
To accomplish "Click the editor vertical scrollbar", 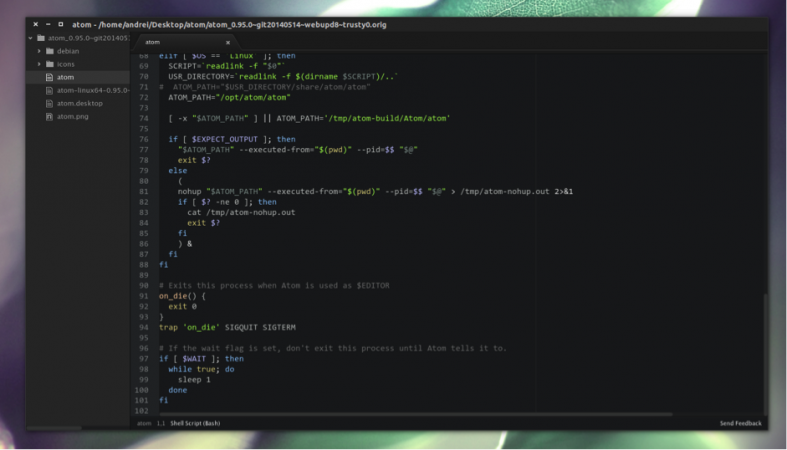I will tap(765, 354).
